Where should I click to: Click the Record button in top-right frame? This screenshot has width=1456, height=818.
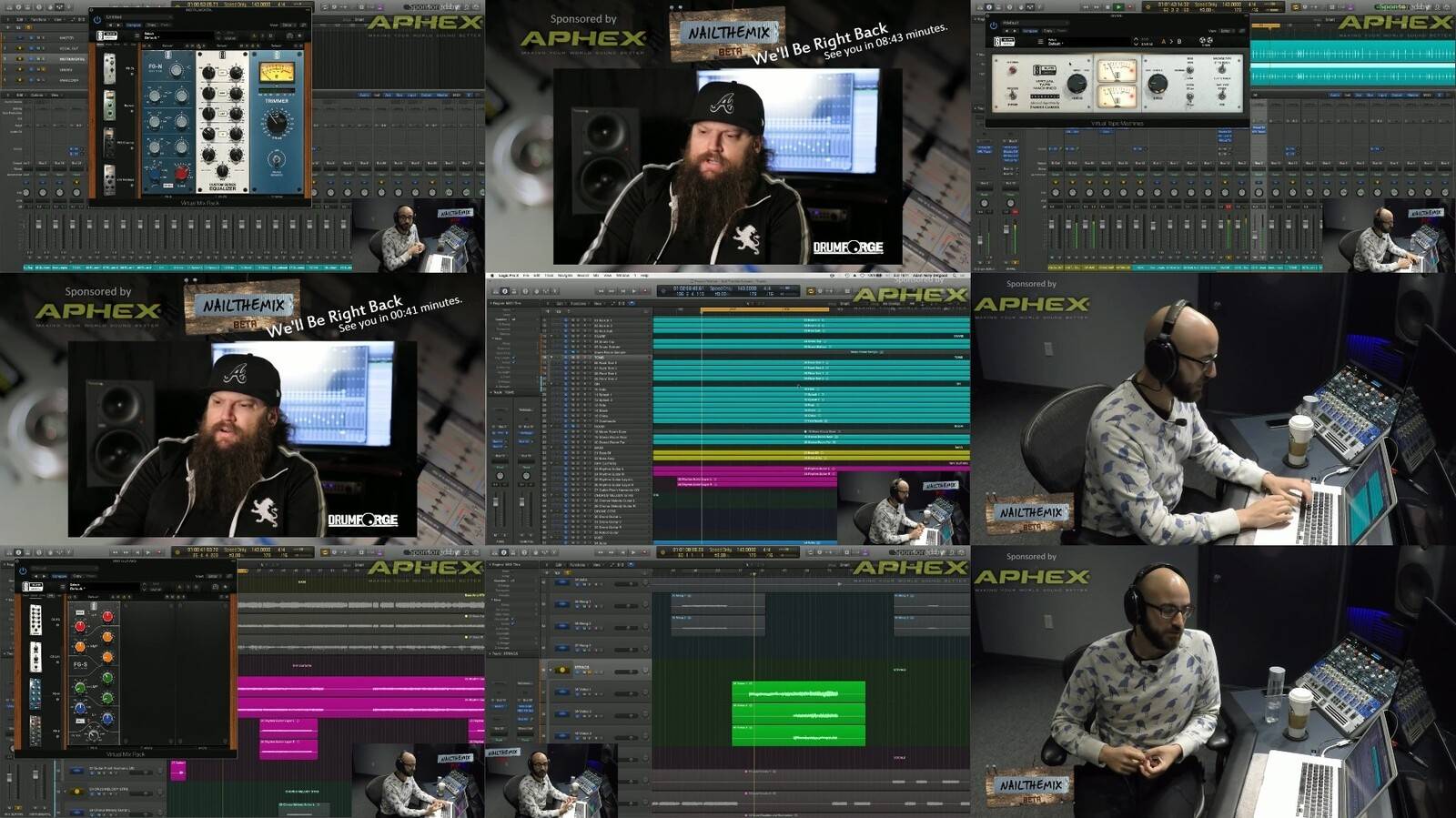(x=1131, y=6)
